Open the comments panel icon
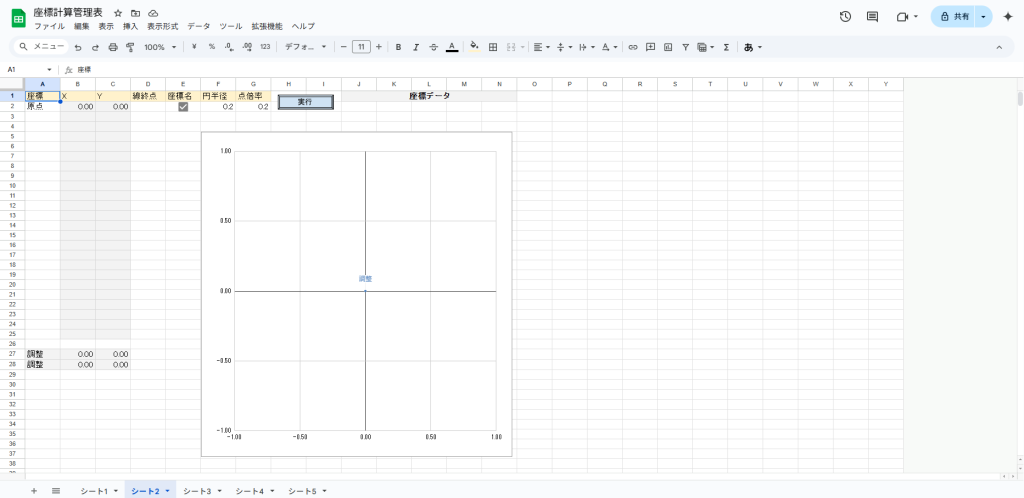Viewport: 1024px width, 498px height. pos(872,17)
